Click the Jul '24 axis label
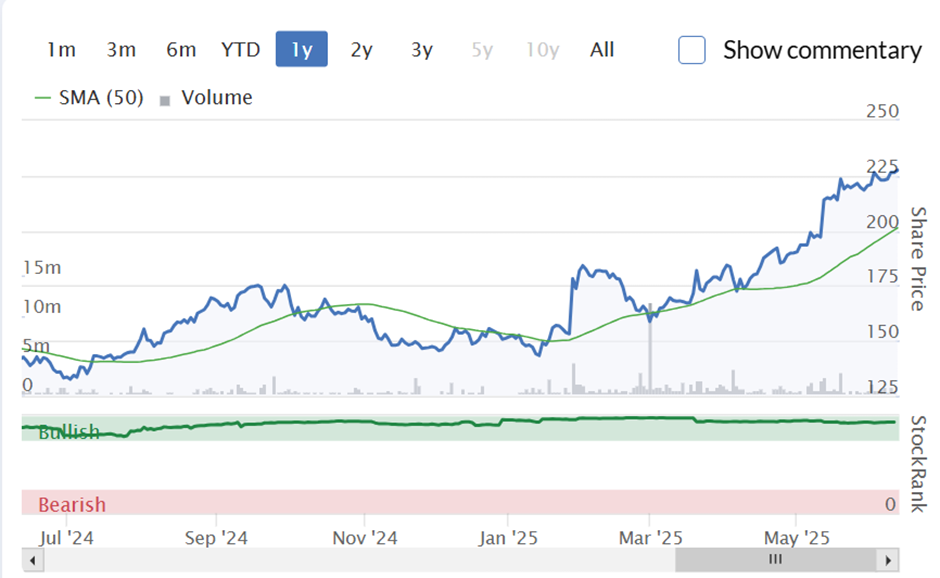The width and height of the screenshot is (940, 578). coord(66,538)
